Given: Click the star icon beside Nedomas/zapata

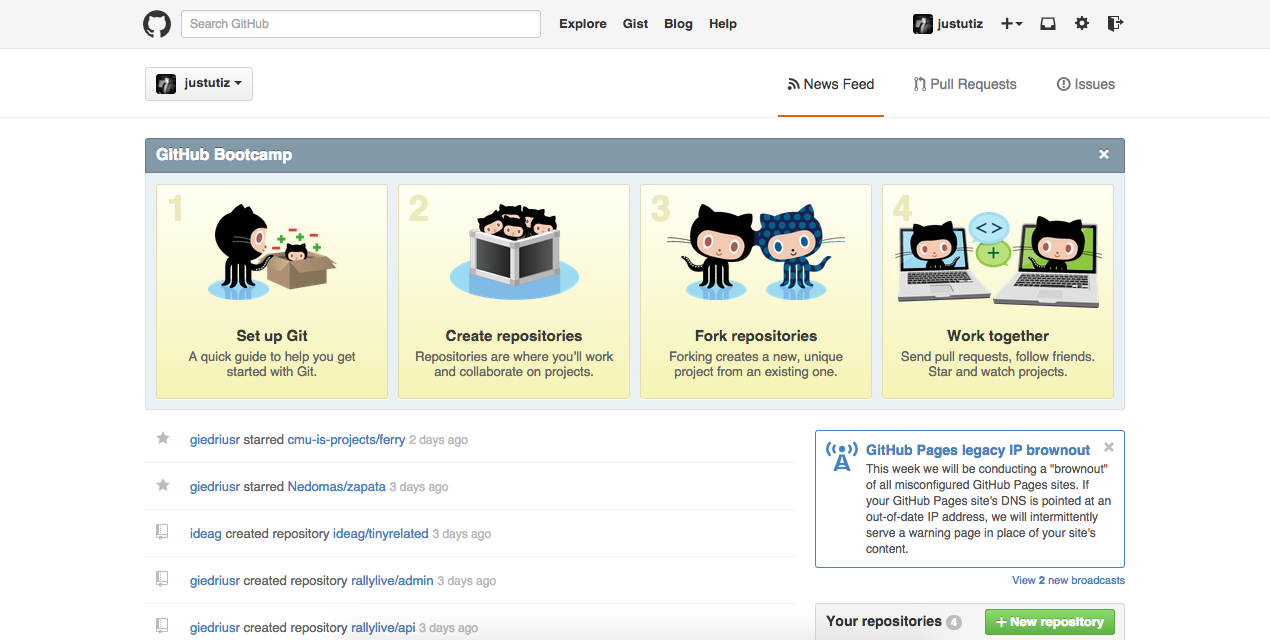Looking at the screenshot, I should (163, 485).
